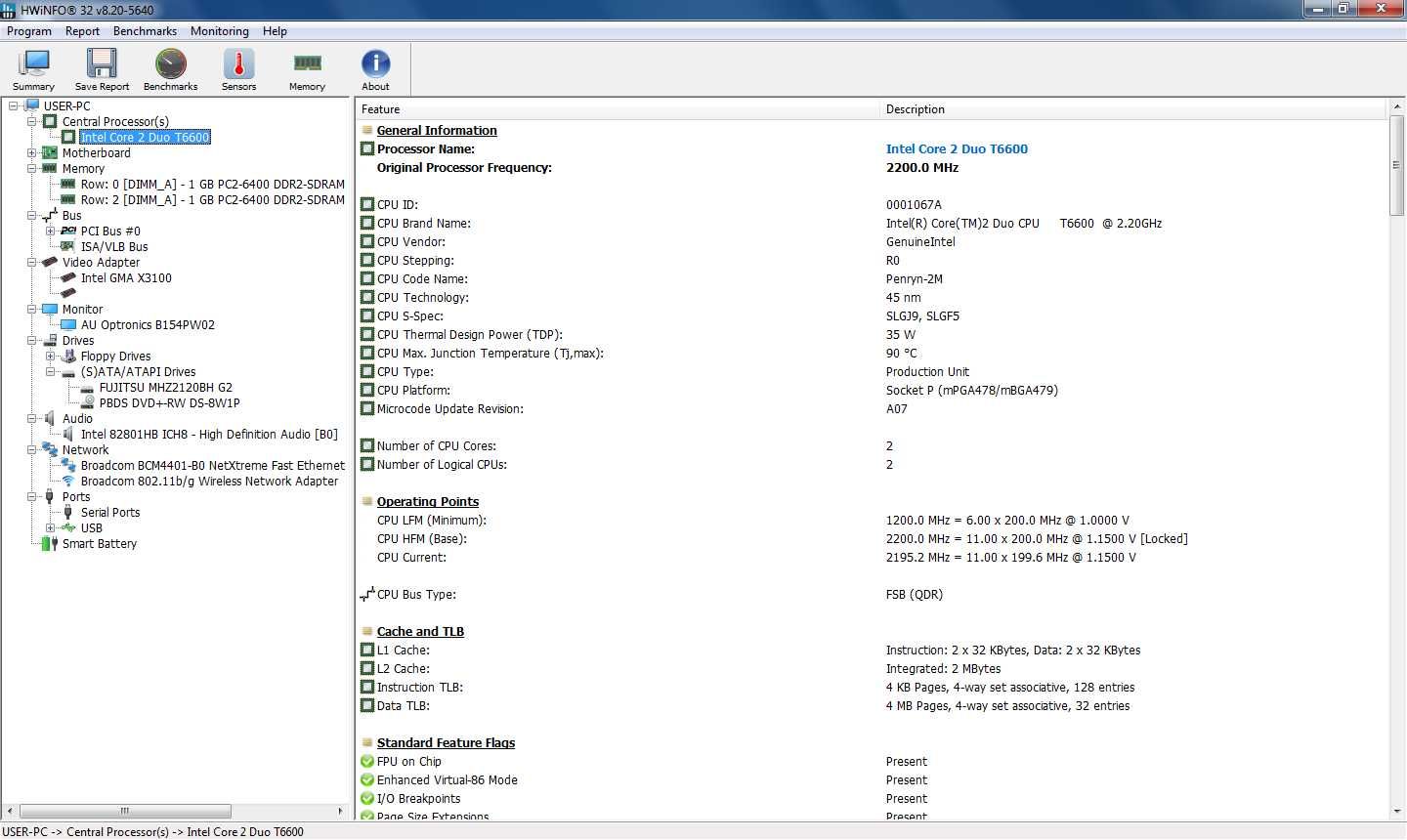Select Central Processor(s) in the tree
The height and width of the screenshot is (840, 1407).
pos(115,121)
